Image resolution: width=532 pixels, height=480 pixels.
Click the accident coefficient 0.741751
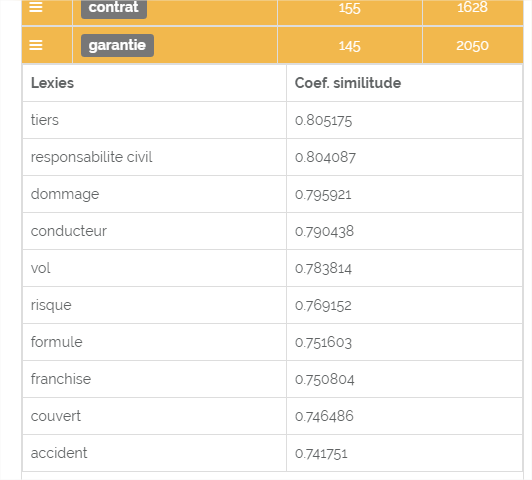tap(321, 454)
